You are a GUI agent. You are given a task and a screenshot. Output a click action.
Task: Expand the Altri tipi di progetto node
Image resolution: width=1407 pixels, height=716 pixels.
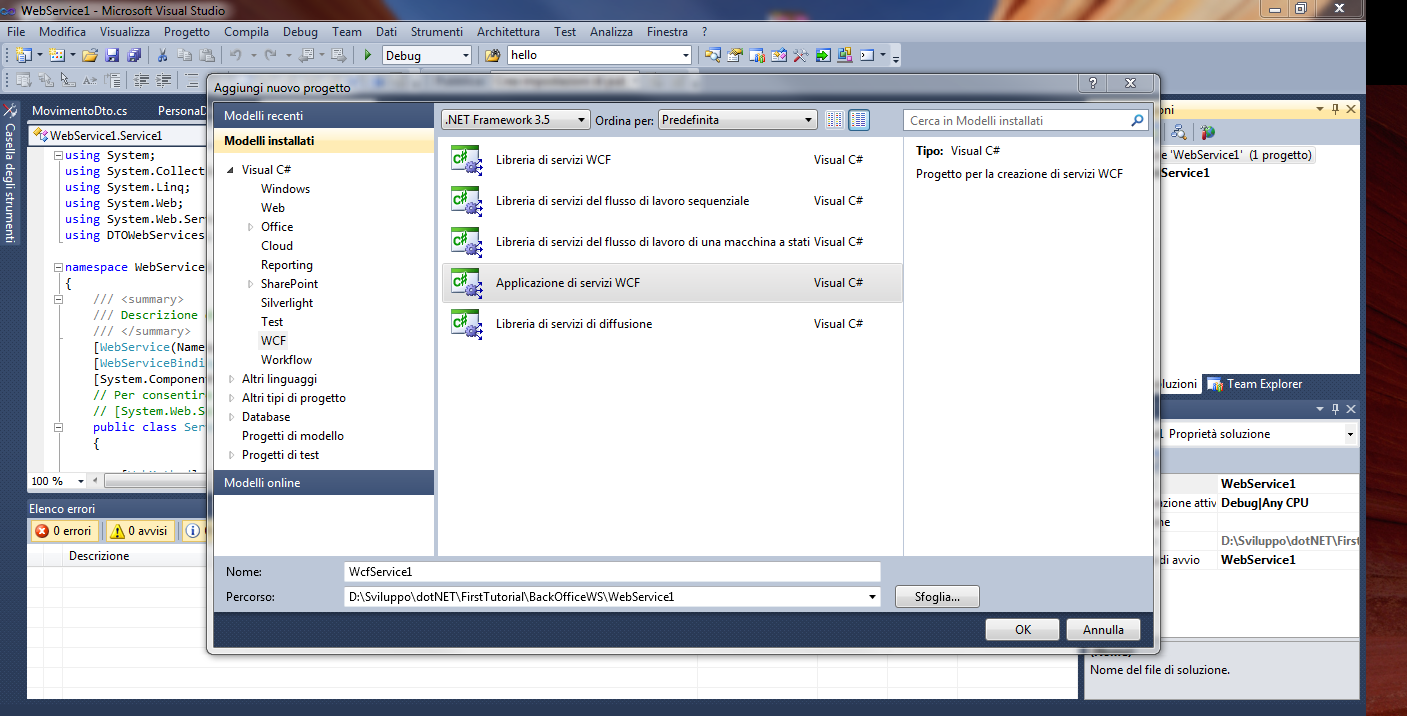[x=232, y=398]
